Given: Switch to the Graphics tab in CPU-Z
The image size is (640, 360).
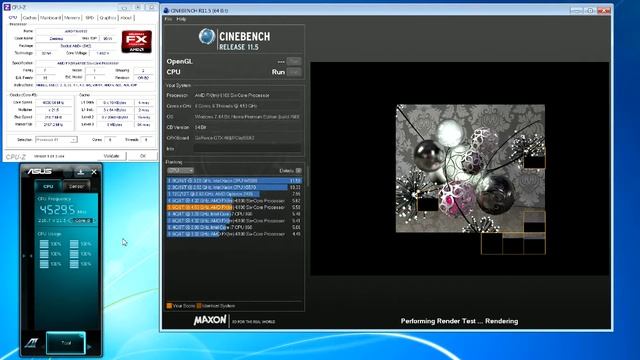Looking at the screenshot, I should pos(108,18).
